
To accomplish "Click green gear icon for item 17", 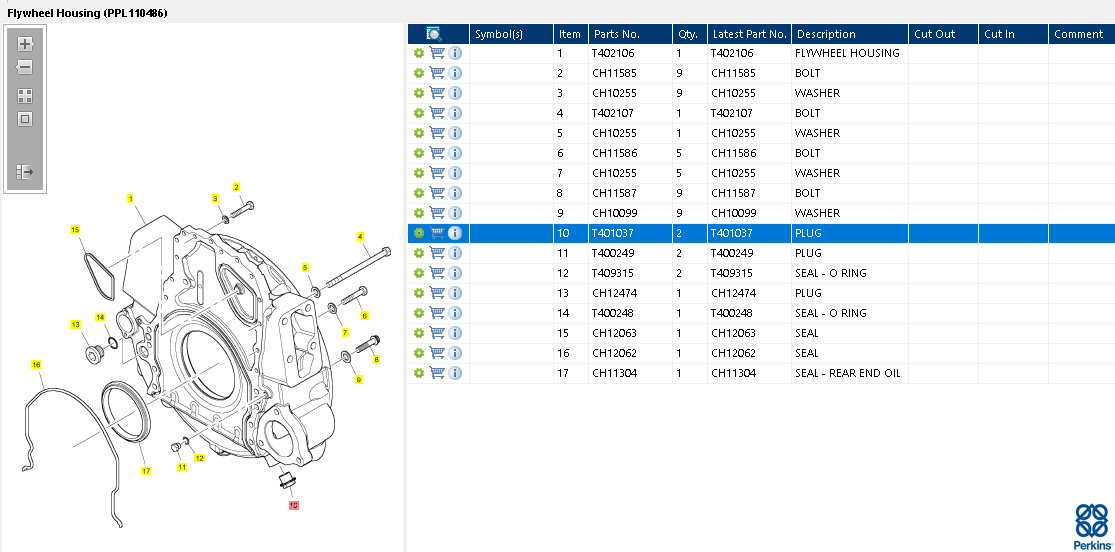I will click(x=419, y=373).
